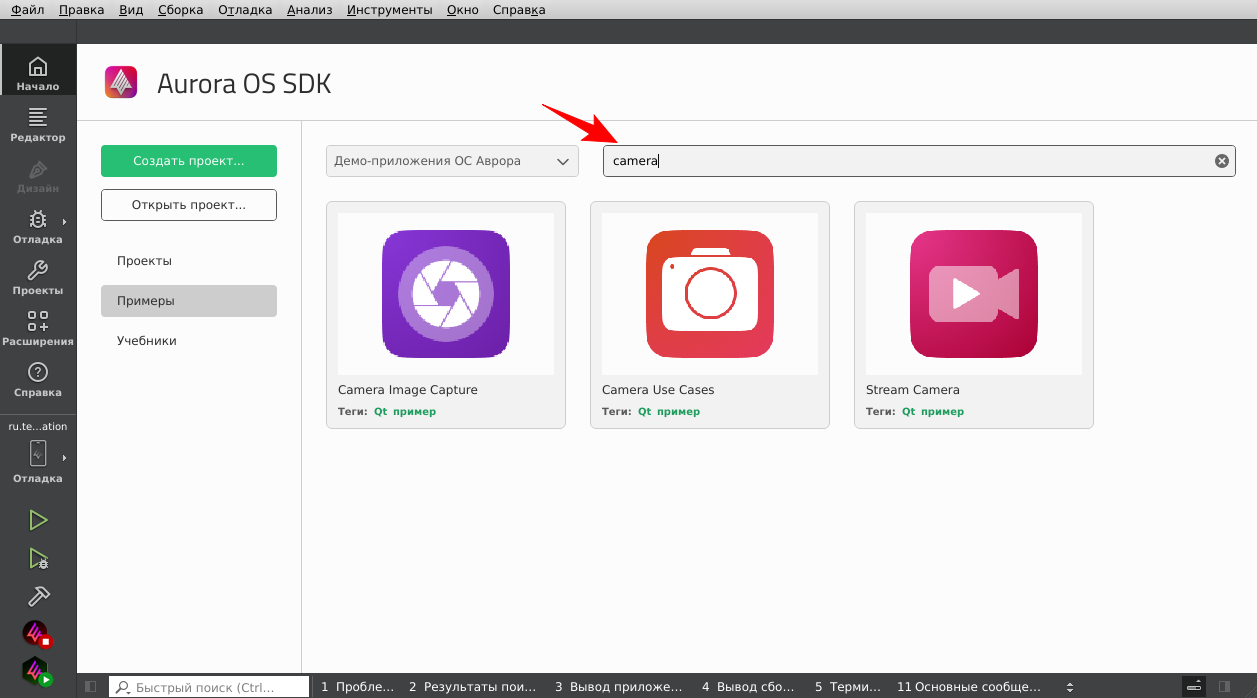Open the Редактор (Editor) mode
The image size is (1257, 698).
tap(38, 124)
